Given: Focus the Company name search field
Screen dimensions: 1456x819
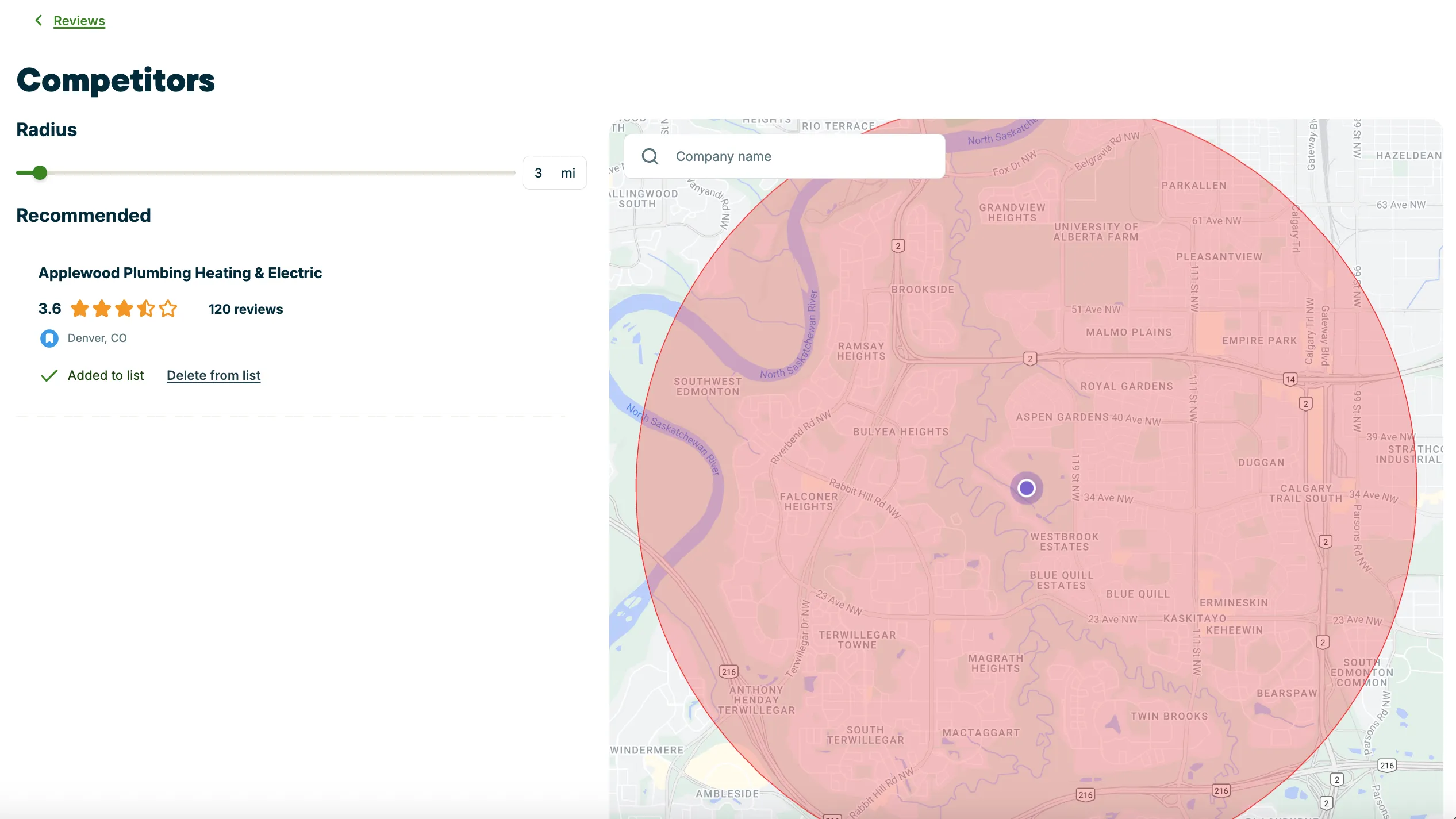Looking at the screenshot, I should coord(785,156).
